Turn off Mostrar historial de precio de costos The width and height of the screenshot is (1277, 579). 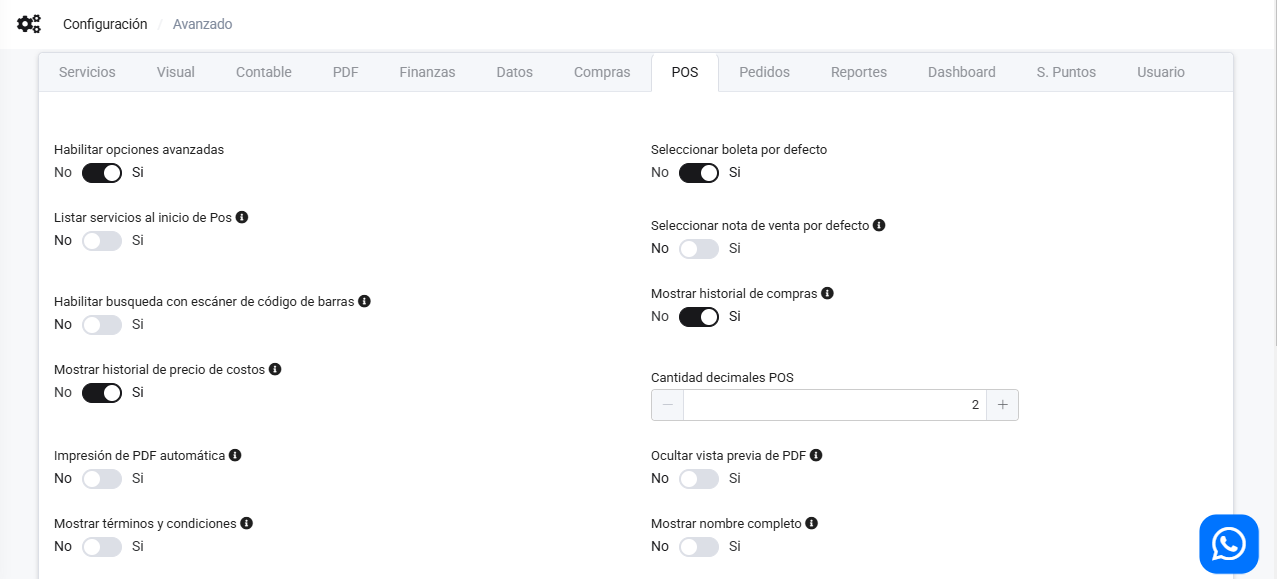[102, 393]
